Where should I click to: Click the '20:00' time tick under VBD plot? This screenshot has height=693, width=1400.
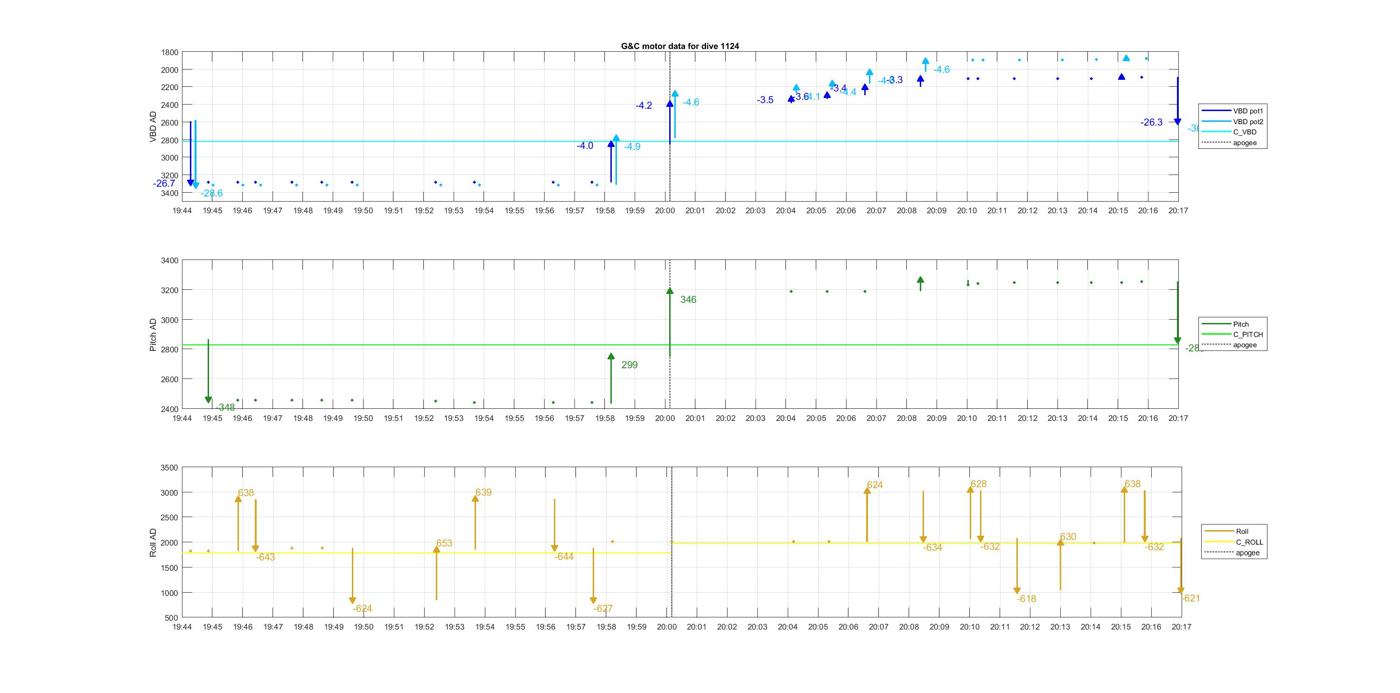coord(665,211)
